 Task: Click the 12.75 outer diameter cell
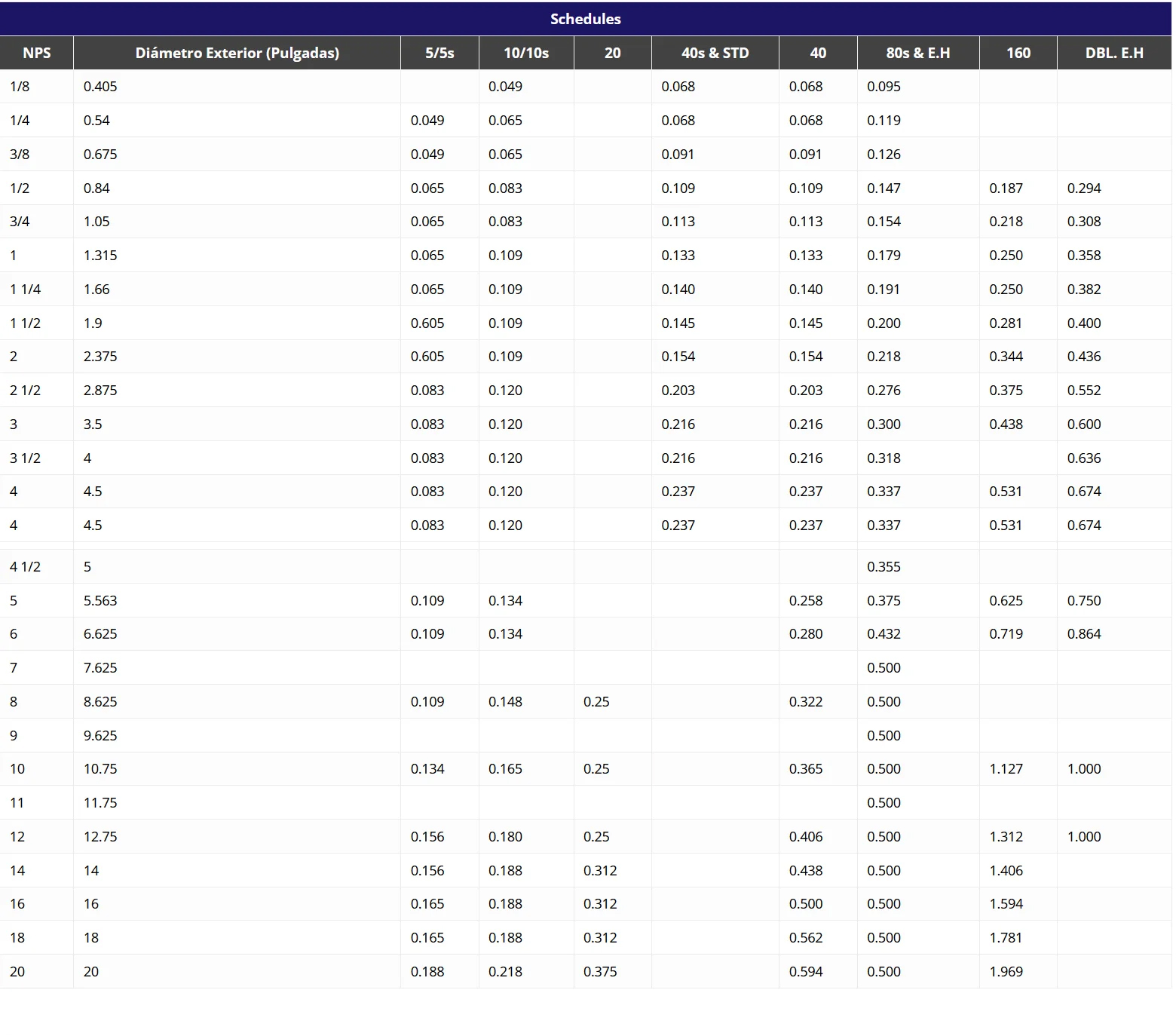(x=100, y=837)
